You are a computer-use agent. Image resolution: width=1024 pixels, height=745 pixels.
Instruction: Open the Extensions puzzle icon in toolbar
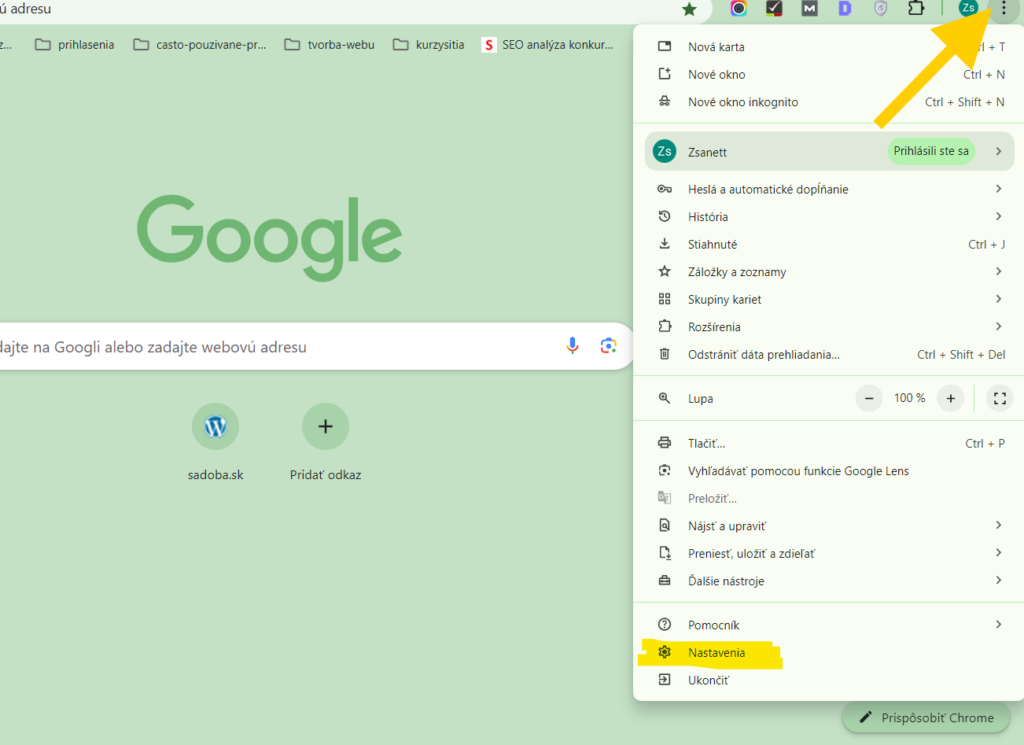coord(915,9)
